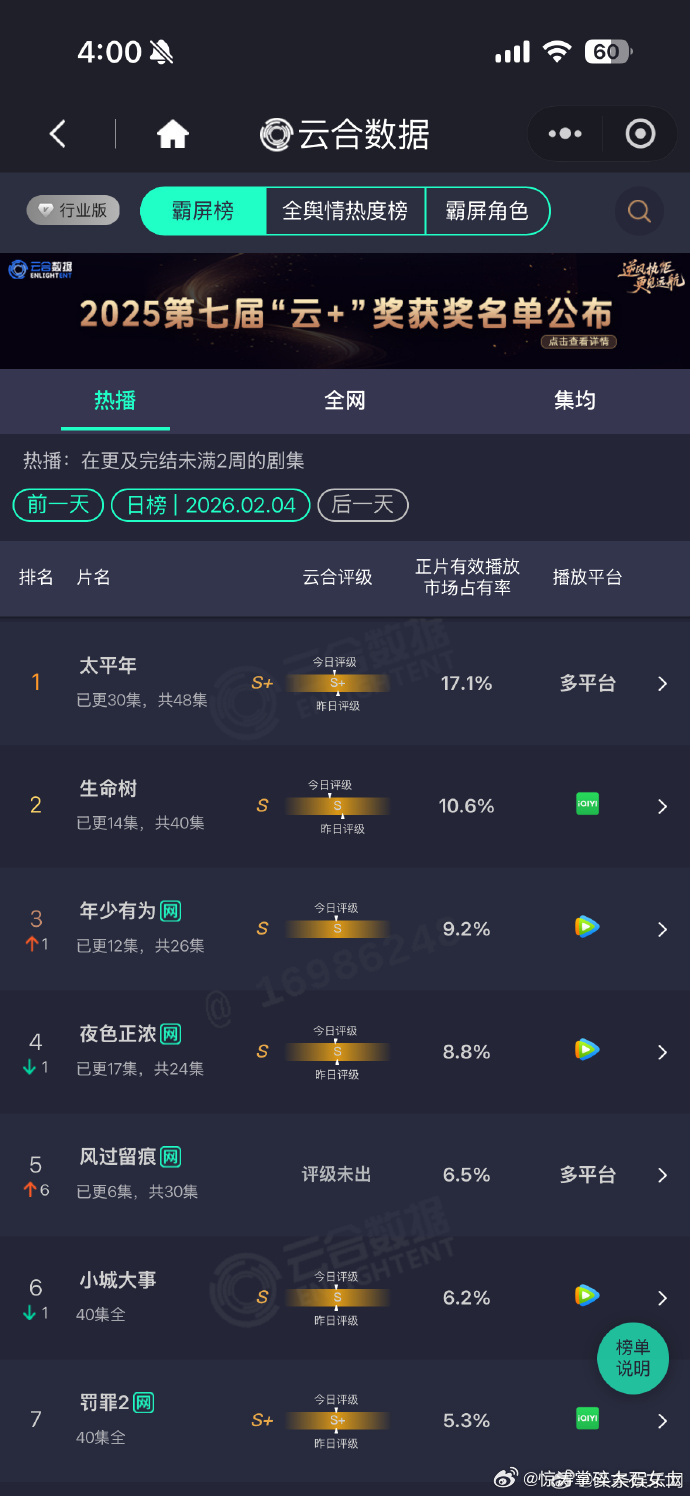Screen dimensions: 690x1496
Task: Switch to the 全网 tab
Action: [345, 401]
